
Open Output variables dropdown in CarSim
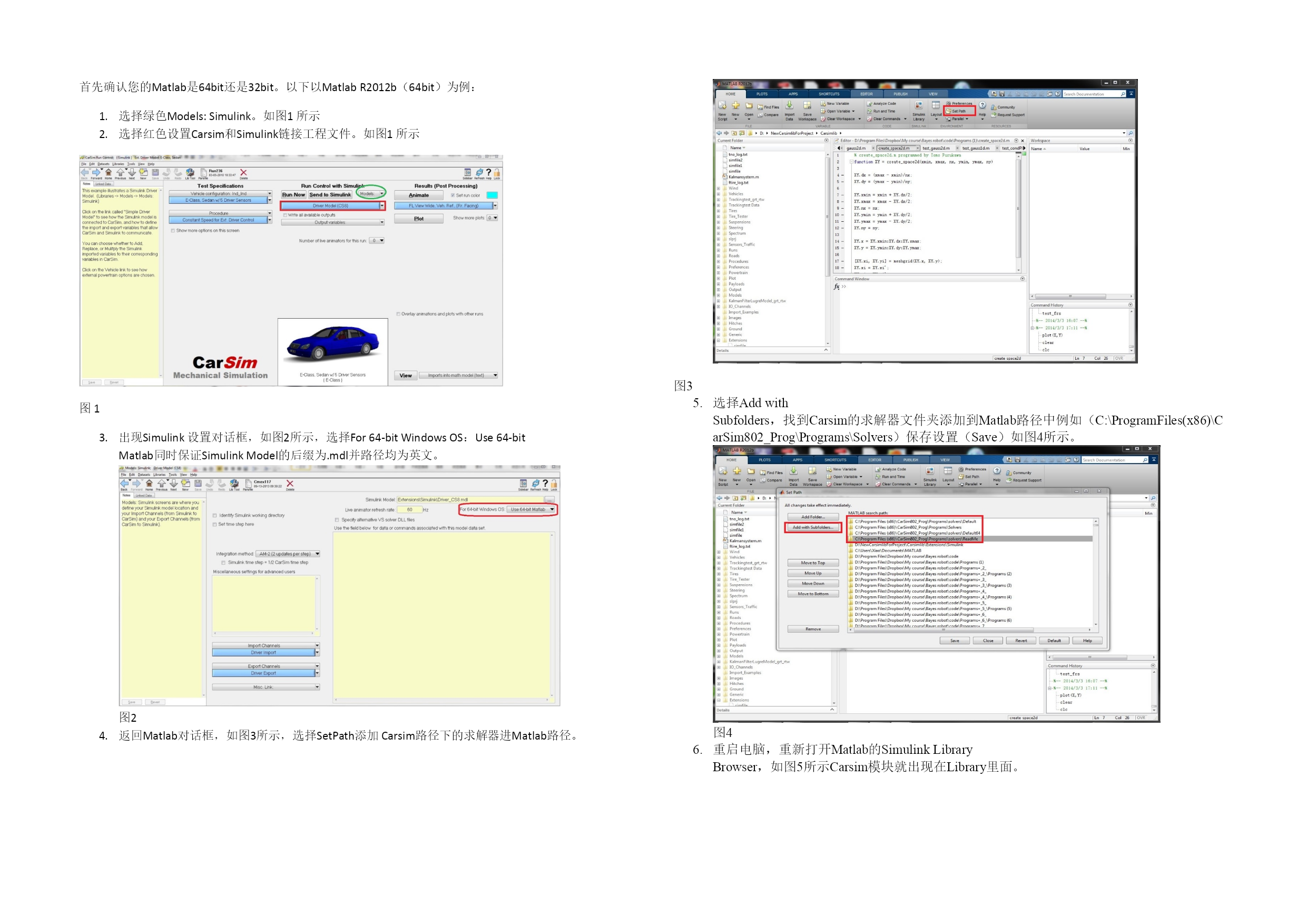[x=333, y=223]
